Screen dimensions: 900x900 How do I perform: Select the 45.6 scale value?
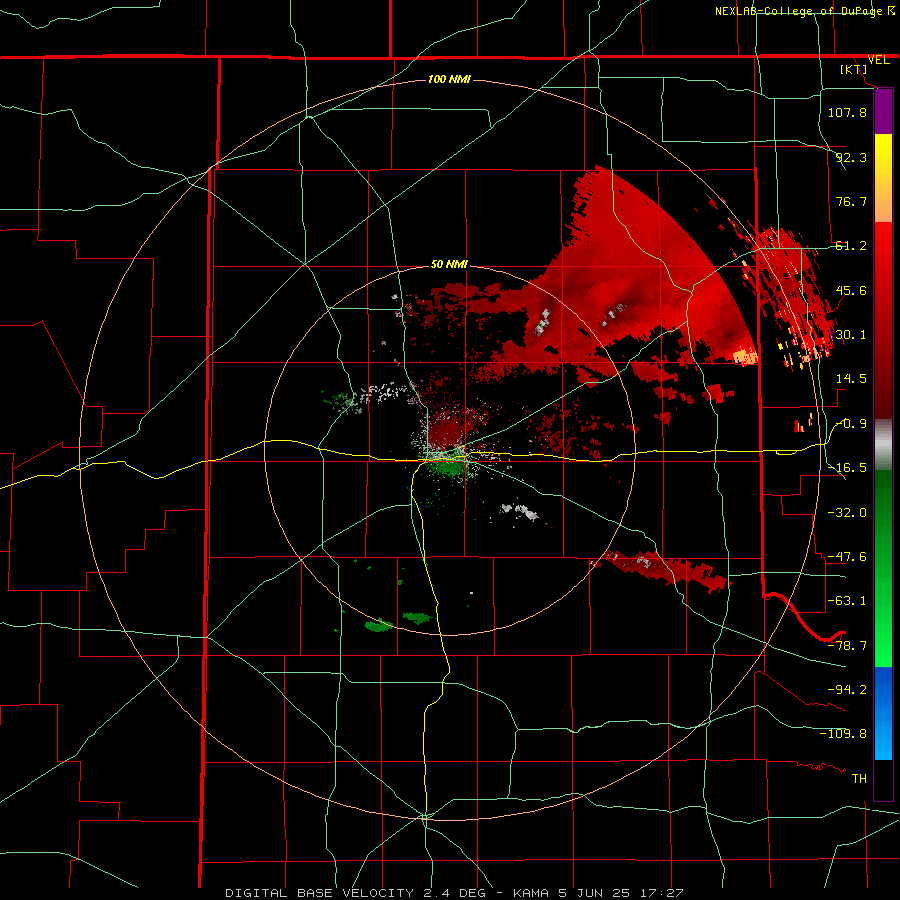point(851,290)
